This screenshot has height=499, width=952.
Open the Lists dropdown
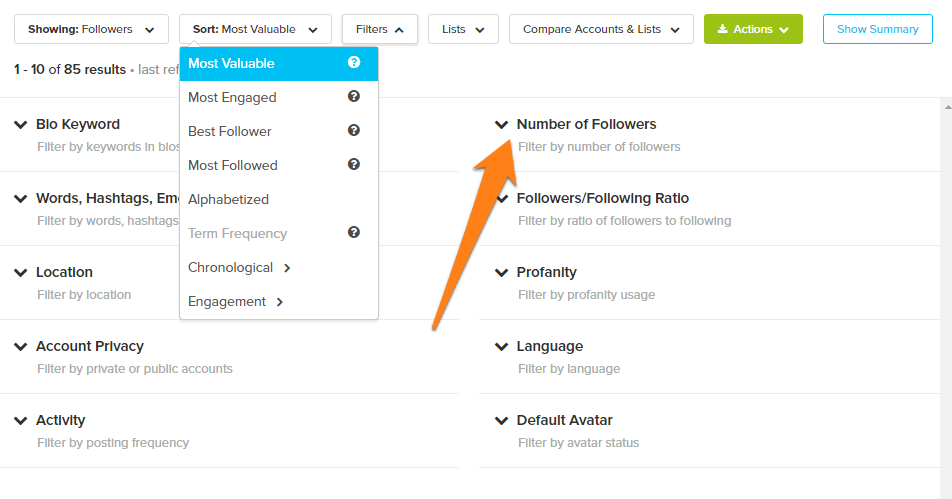click(463, 29)
